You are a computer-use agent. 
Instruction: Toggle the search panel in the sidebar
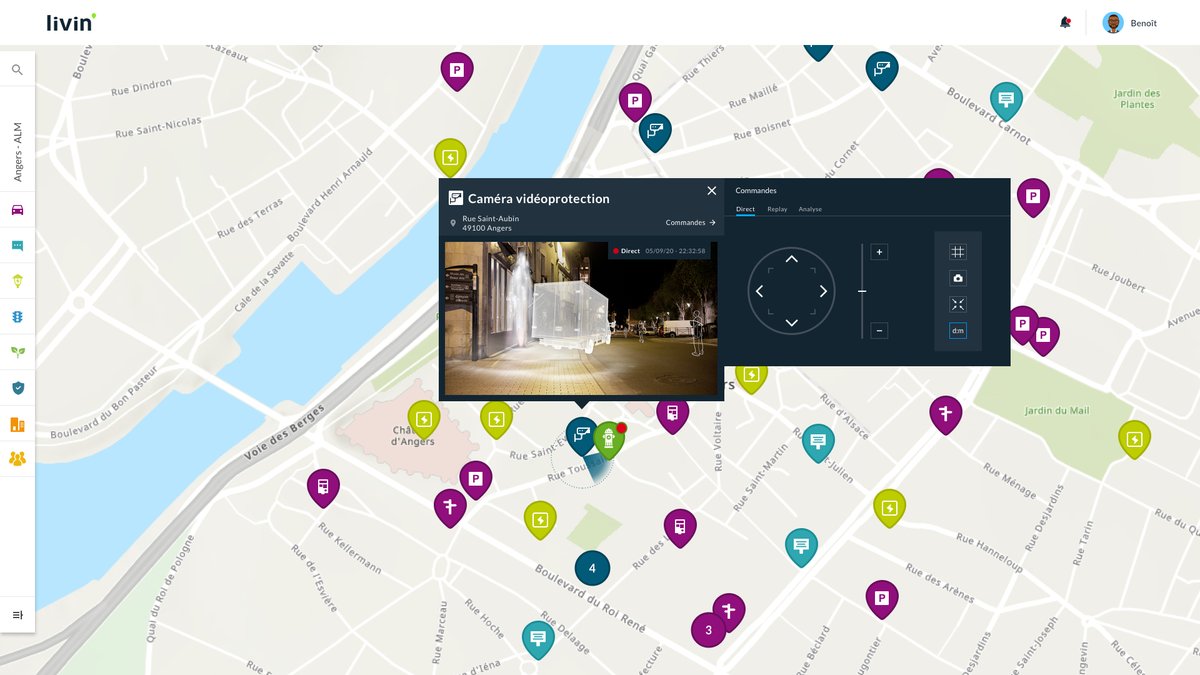(x=16, y=69)
